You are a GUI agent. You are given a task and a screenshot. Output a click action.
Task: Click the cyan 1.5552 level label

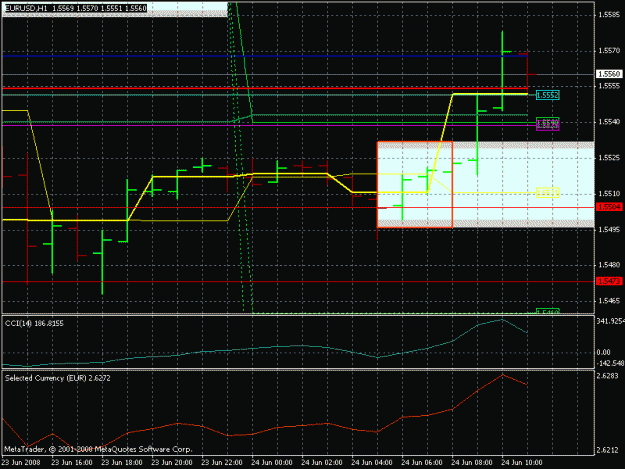coord(548,95)
